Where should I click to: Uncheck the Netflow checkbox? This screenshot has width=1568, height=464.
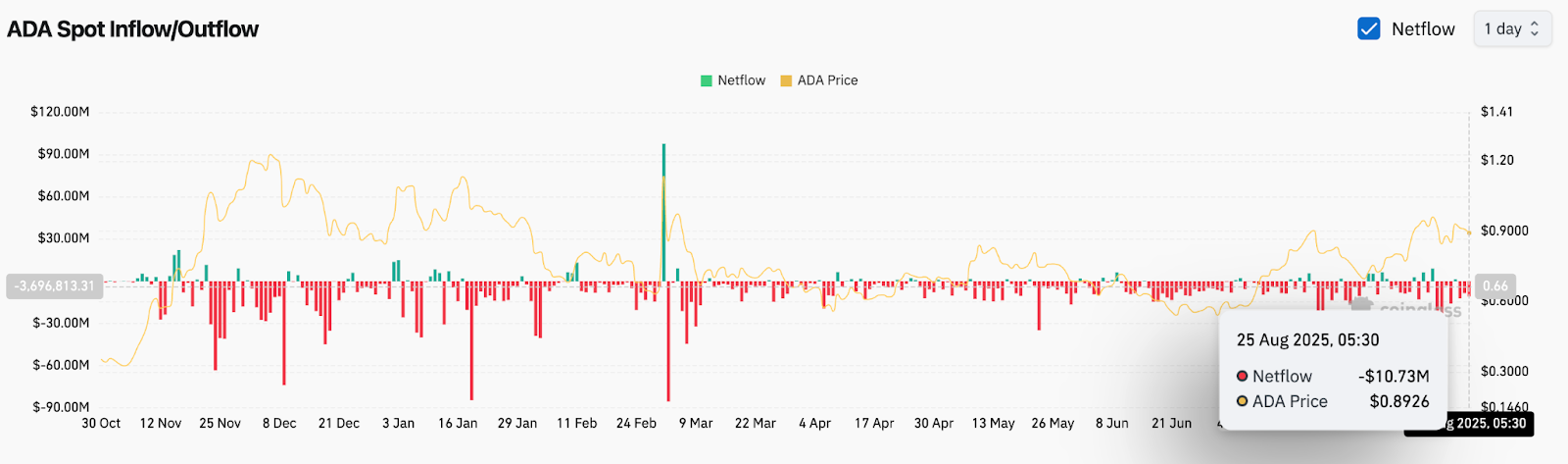(x=1369, y=29)
